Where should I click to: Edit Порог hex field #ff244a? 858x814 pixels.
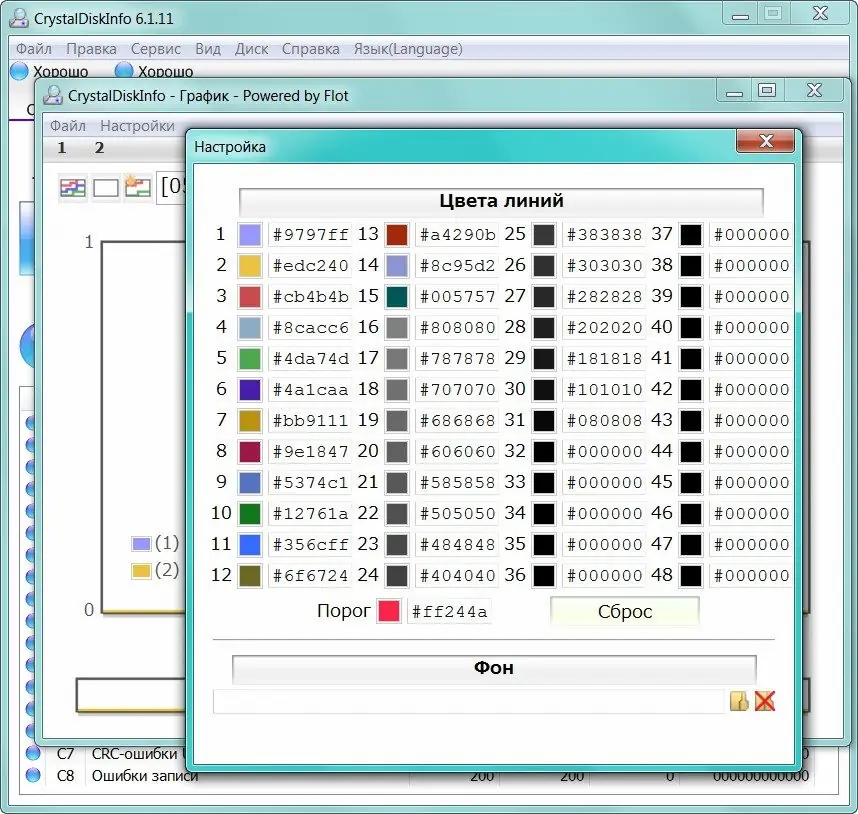tap(449, 612)
